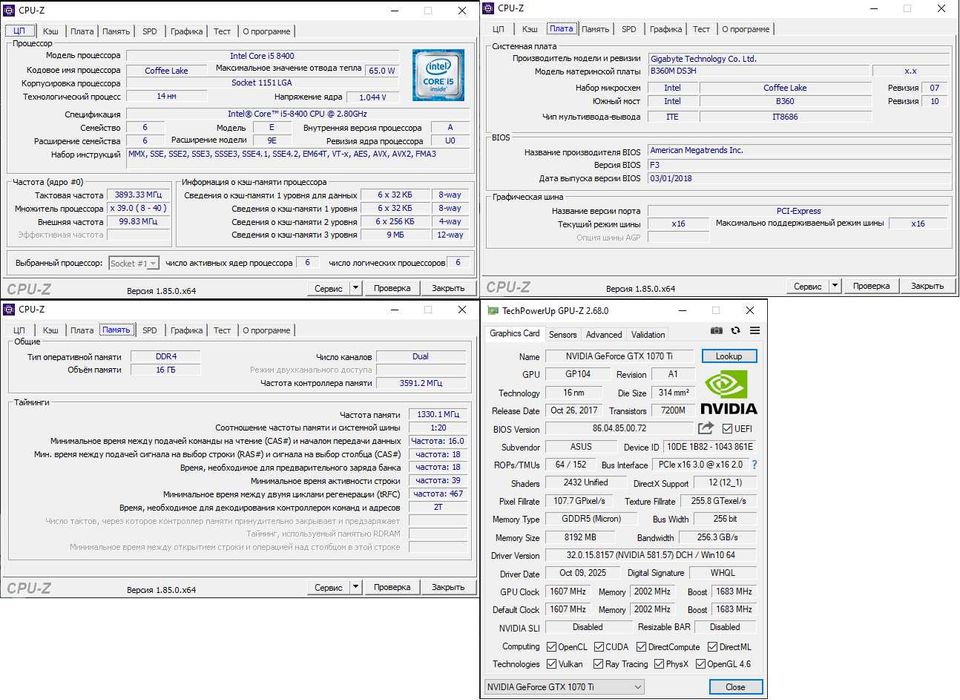Click the Close button in GPU-Z
Screen dimensions: 960x700
click(x=735, y=687)
